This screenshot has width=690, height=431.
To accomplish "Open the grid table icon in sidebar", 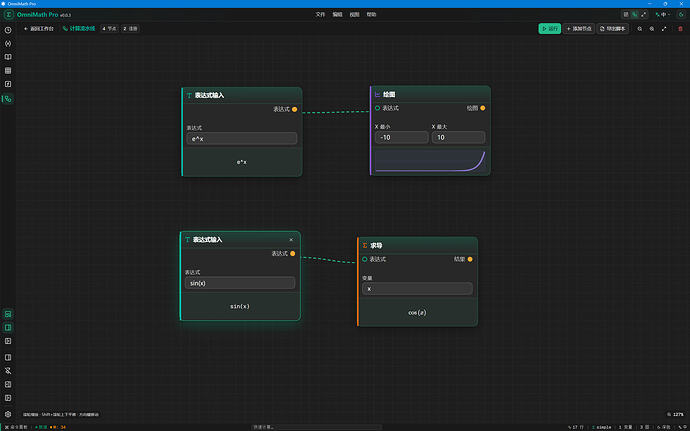I will (8, 70).
